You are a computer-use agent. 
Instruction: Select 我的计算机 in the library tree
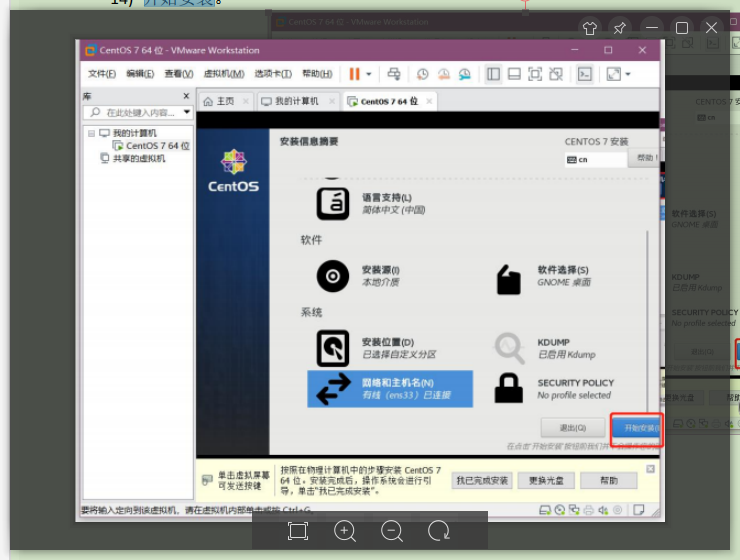[135, 133]
